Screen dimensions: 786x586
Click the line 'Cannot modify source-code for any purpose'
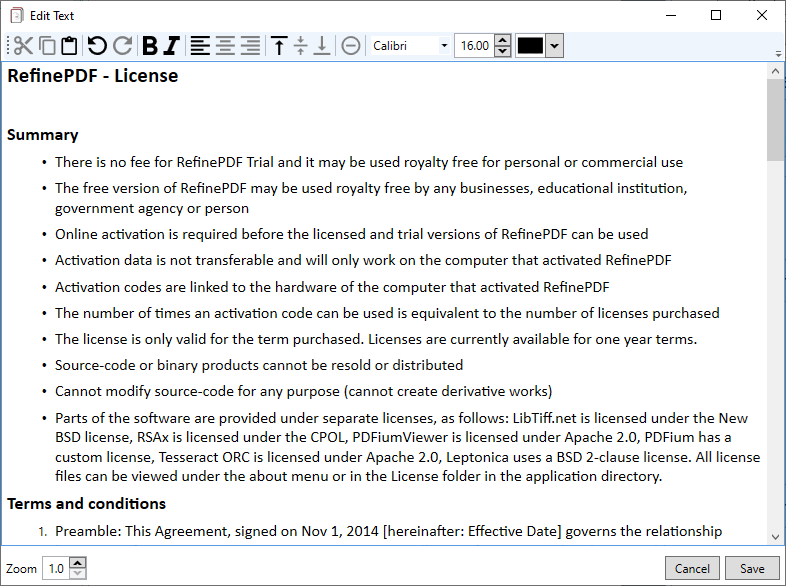(304, 392)
